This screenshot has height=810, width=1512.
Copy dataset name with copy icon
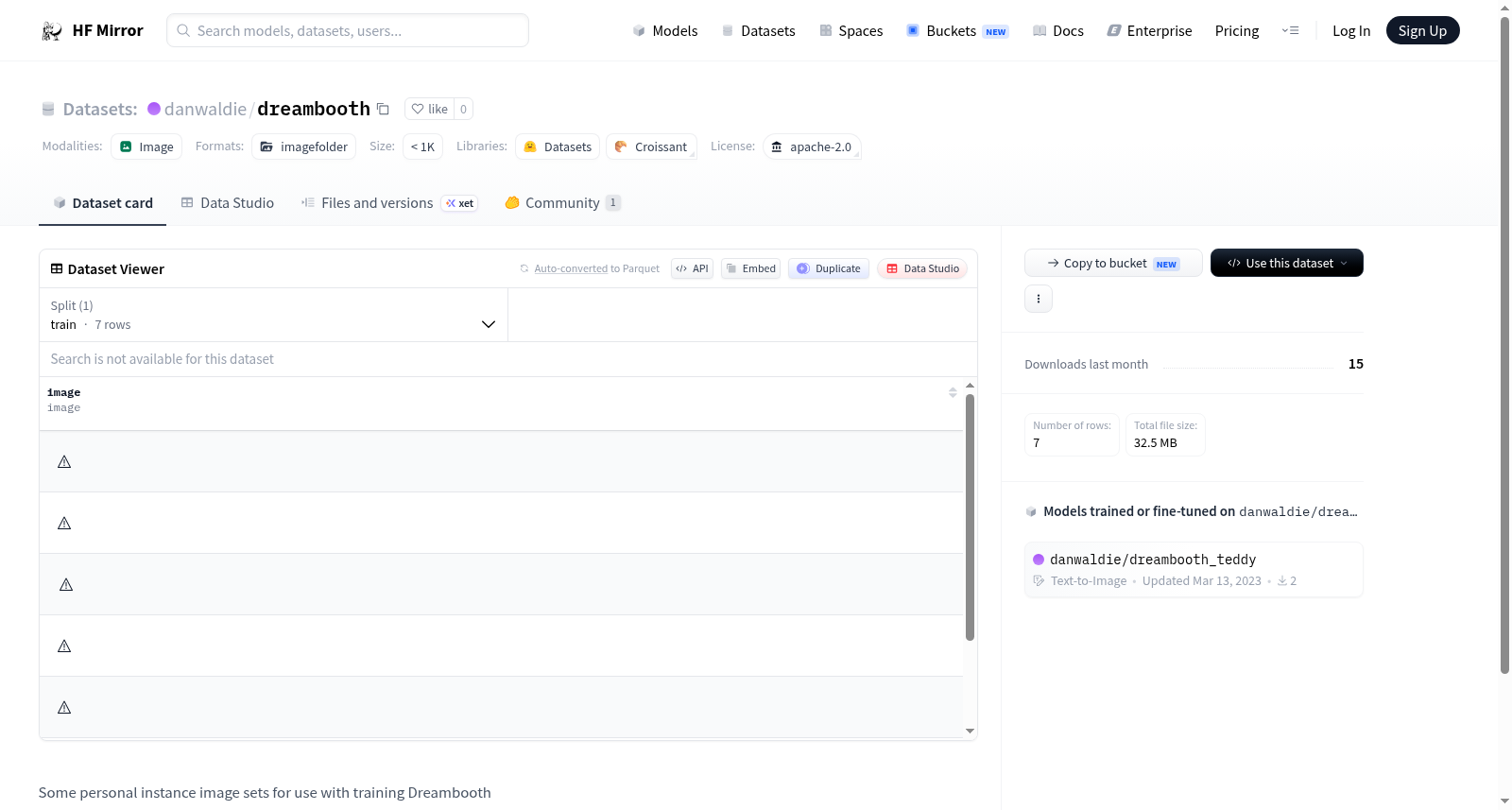[x=383, y=109]
